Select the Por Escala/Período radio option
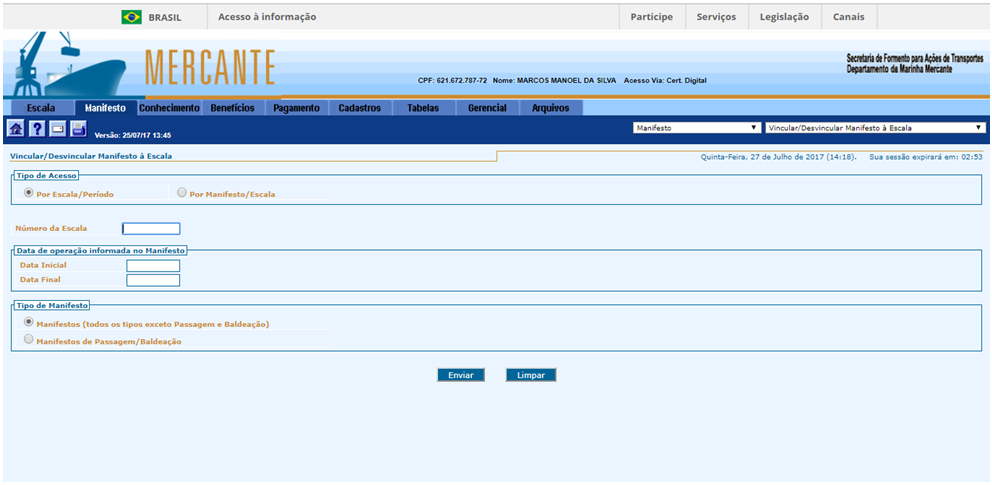This screenshot has height=485, width=992. (29, 192)
